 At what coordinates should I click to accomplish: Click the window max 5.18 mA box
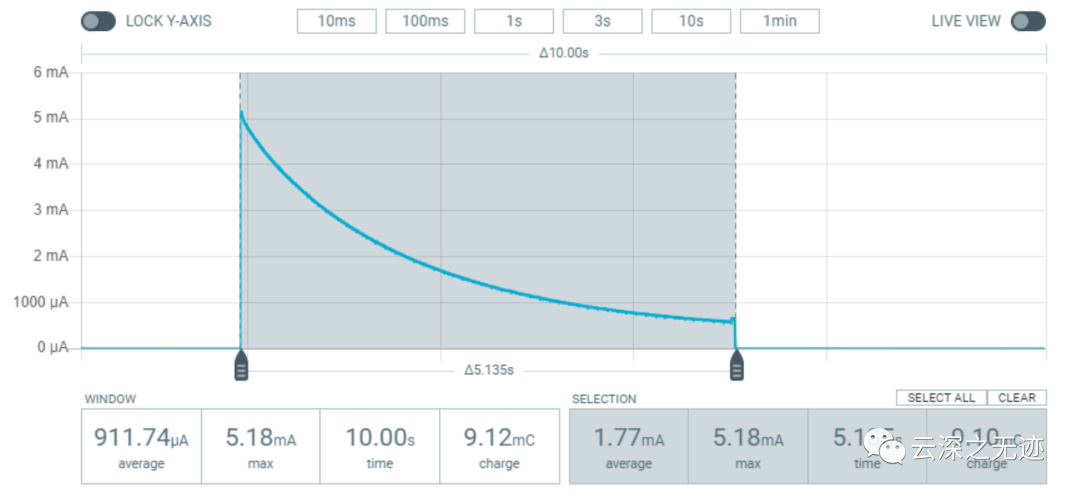click(x=260, y=446)
